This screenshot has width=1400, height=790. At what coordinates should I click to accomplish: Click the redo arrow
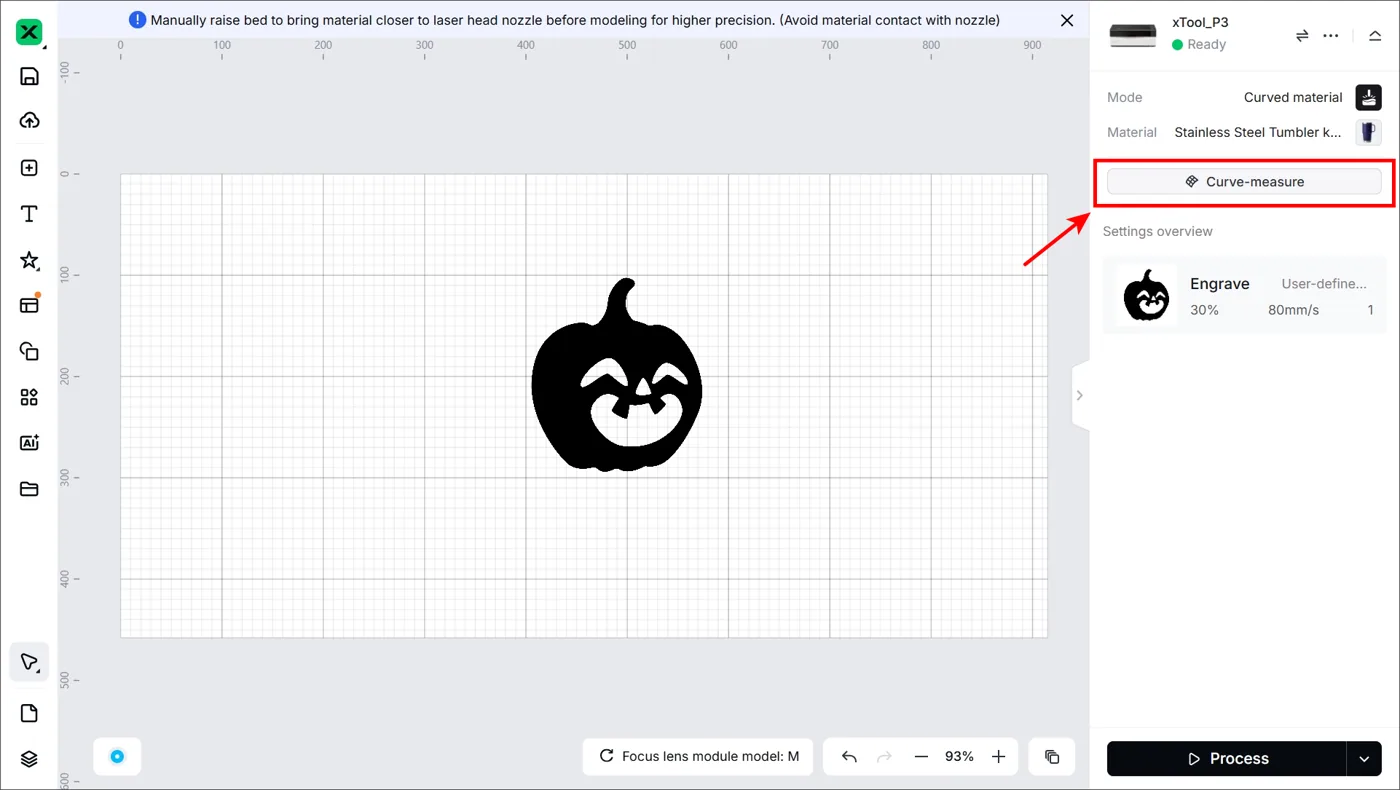click(884, 757)
